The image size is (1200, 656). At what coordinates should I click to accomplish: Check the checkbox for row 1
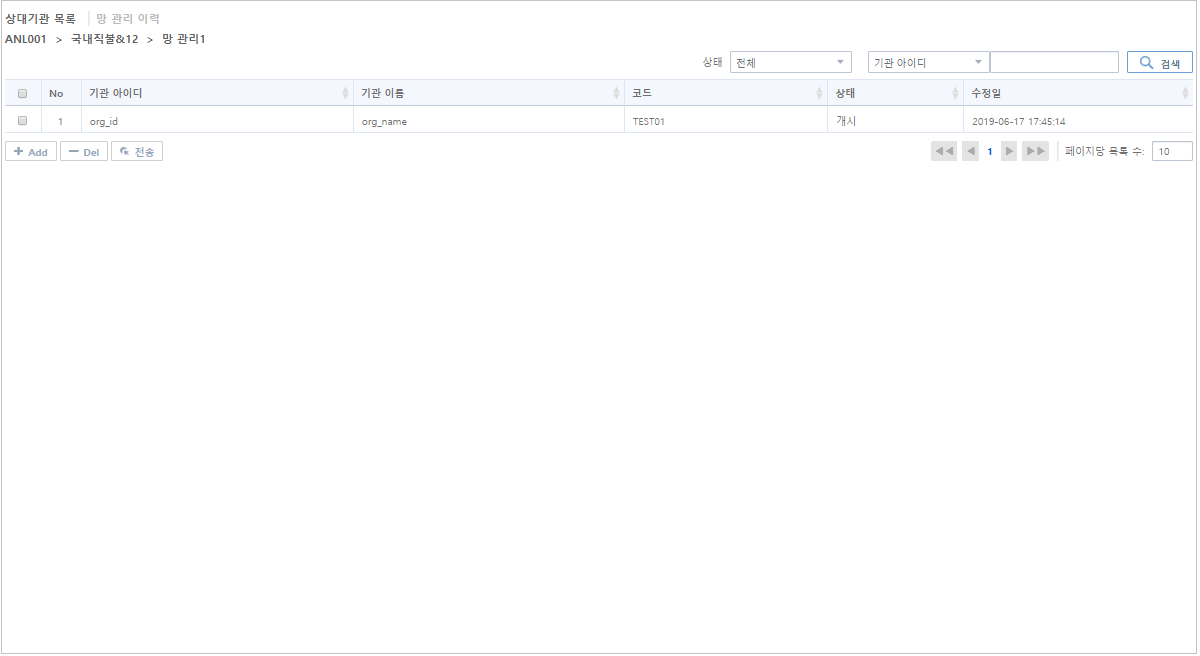pyautogui.click(x=22, y=120)
